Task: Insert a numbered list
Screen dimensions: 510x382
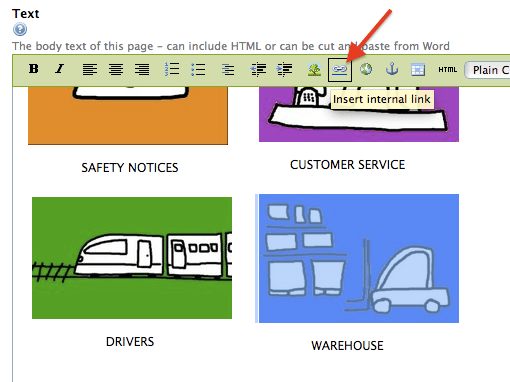Action: (x=172, y=69)
